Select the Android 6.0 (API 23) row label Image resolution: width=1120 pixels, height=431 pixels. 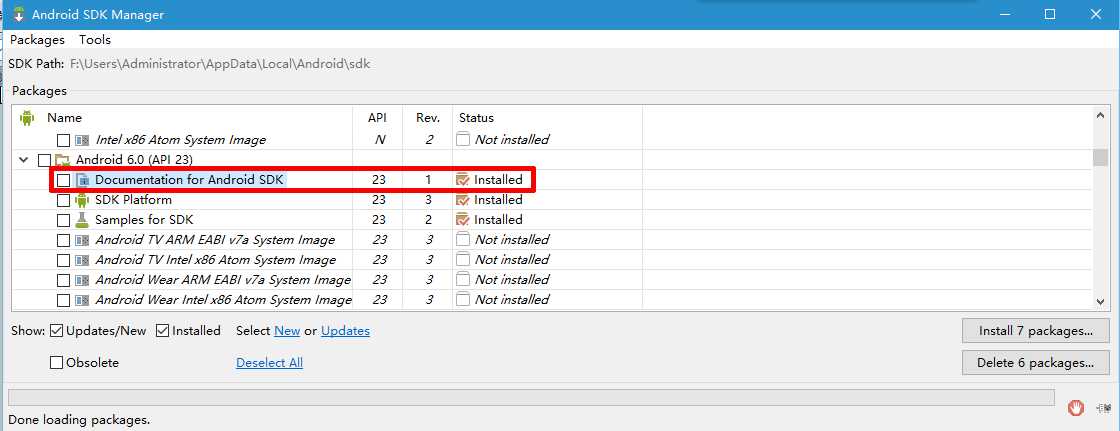coord(134,160)
